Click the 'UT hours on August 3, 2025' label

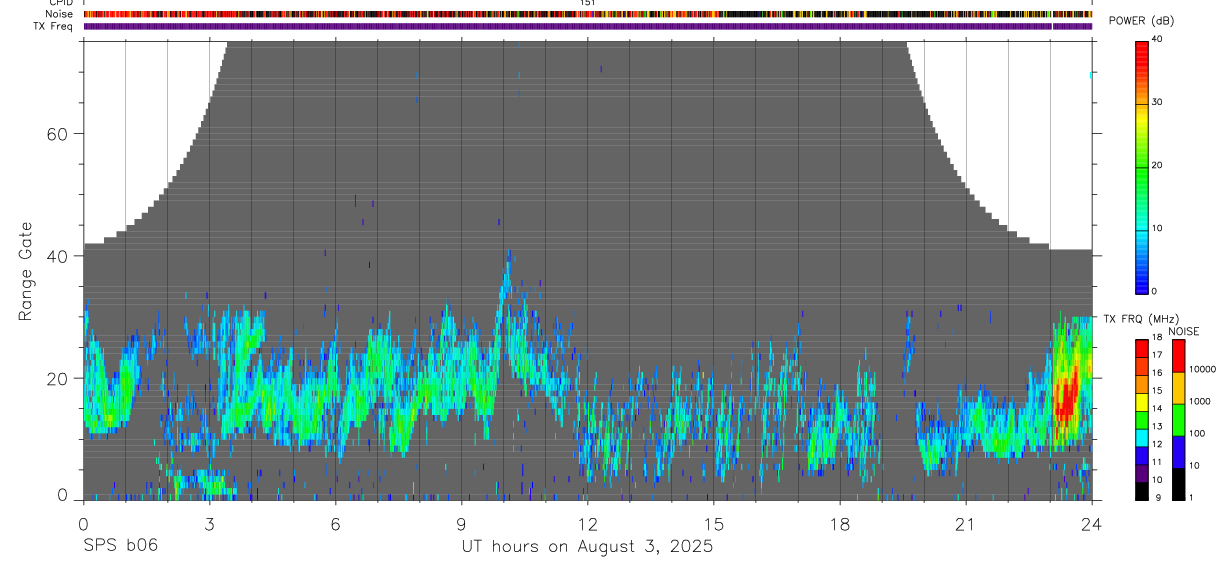587,546
